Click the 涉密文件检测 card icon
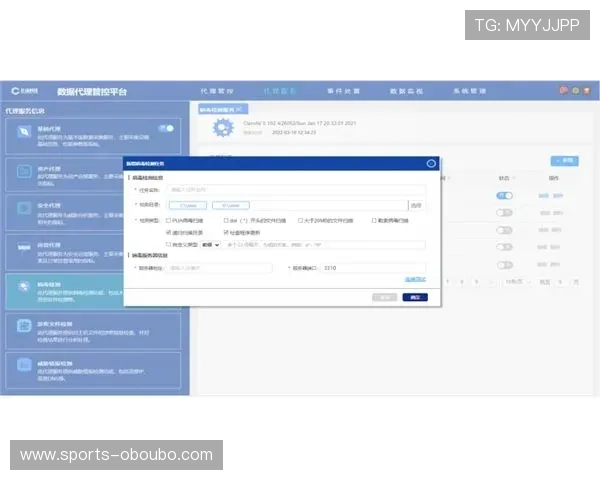The image size is (600, 480). [24, 326]
